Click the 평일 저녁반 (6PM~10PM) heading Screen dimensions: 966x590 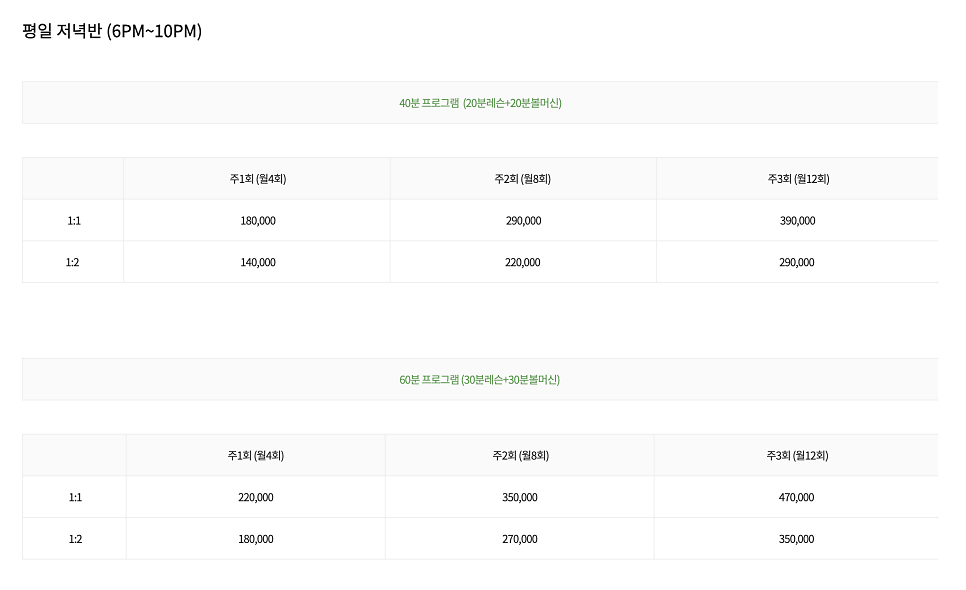[x=112, y=31]
